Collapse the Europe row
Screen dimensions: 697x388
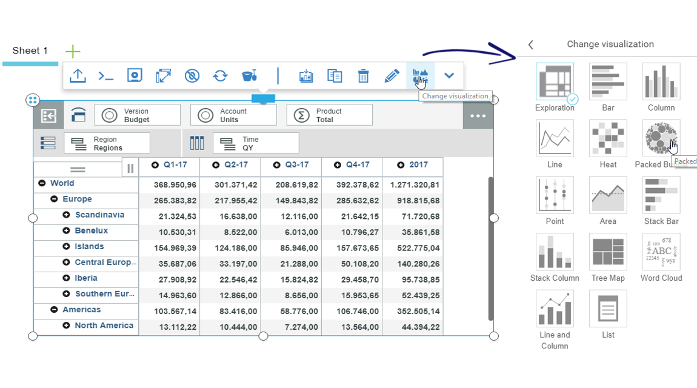(x=54, y=199)
